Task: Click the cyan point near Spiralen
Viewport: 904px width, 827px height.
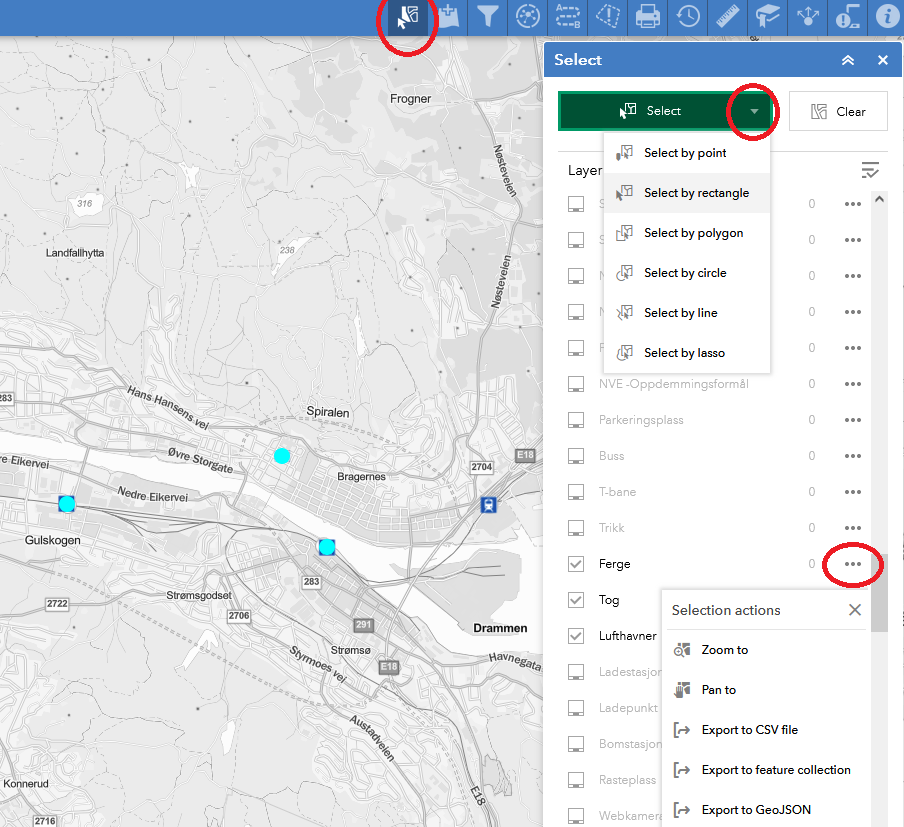Action: 282,456
